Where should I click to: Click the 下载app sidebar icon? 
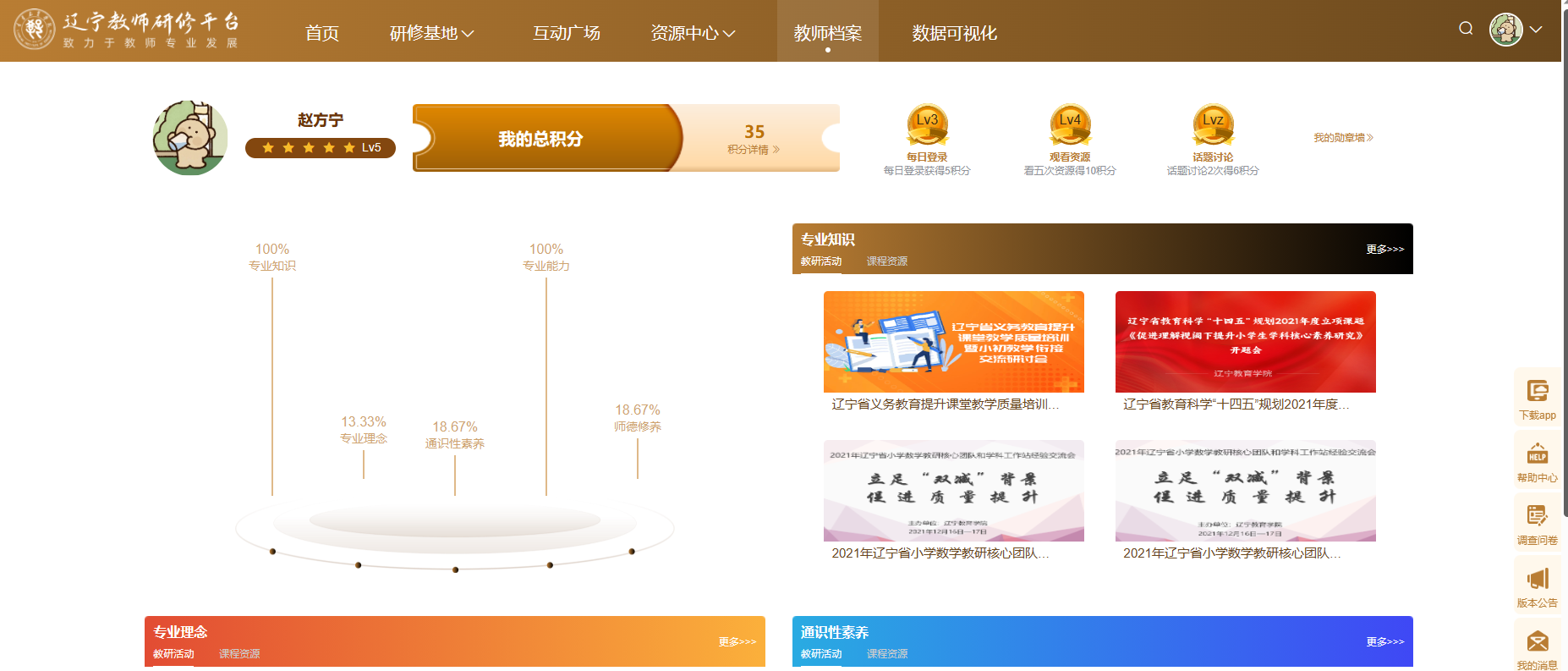[1537, 391]
